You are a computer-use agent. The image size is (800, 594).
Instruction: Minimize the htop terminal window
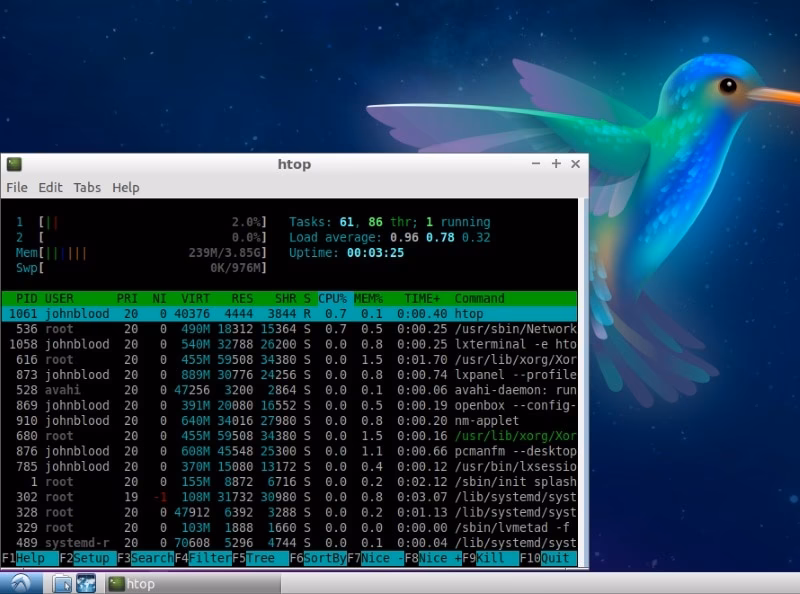(x=536, y=163)
